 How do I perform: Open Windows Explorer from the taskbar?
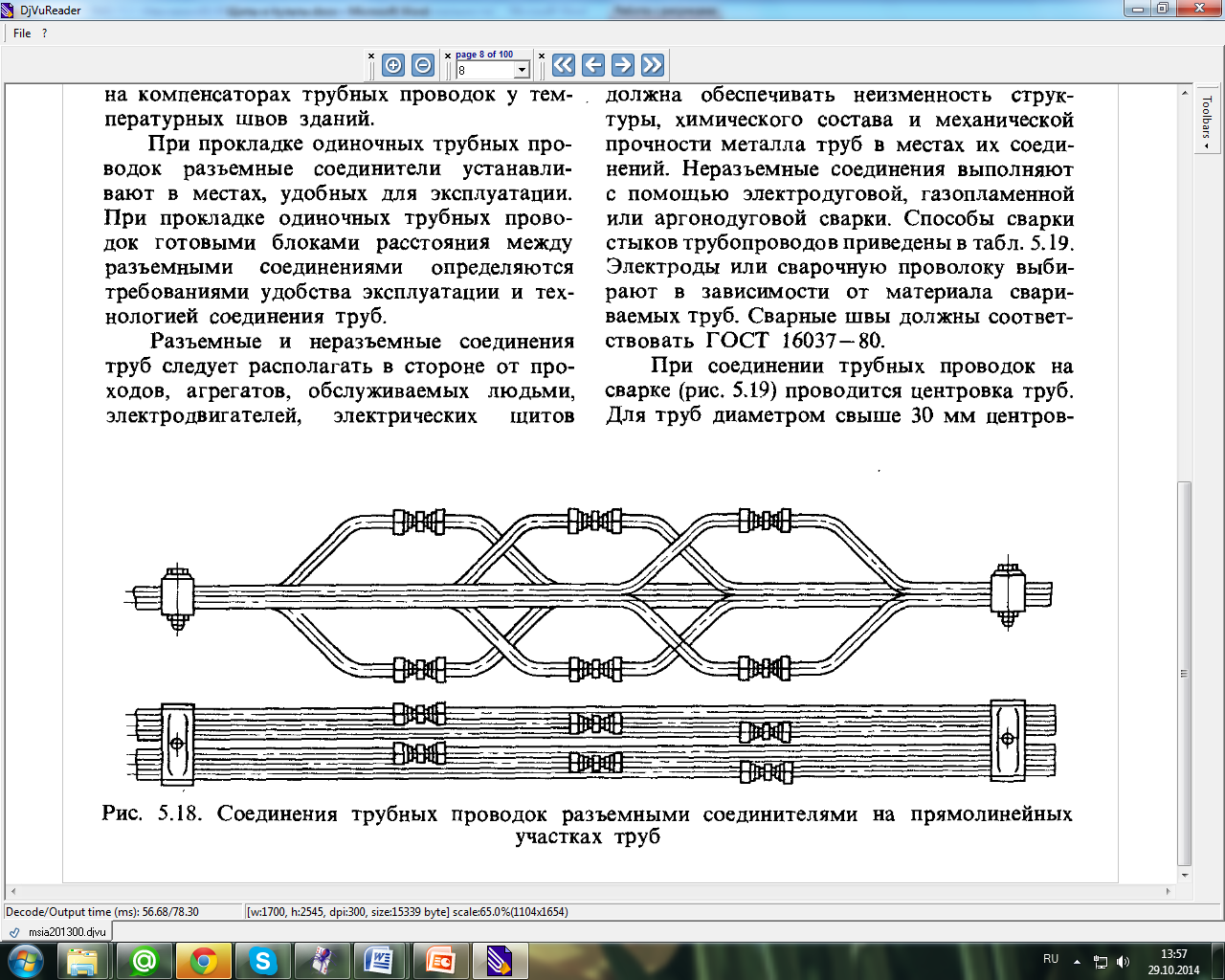coord(83,961)
